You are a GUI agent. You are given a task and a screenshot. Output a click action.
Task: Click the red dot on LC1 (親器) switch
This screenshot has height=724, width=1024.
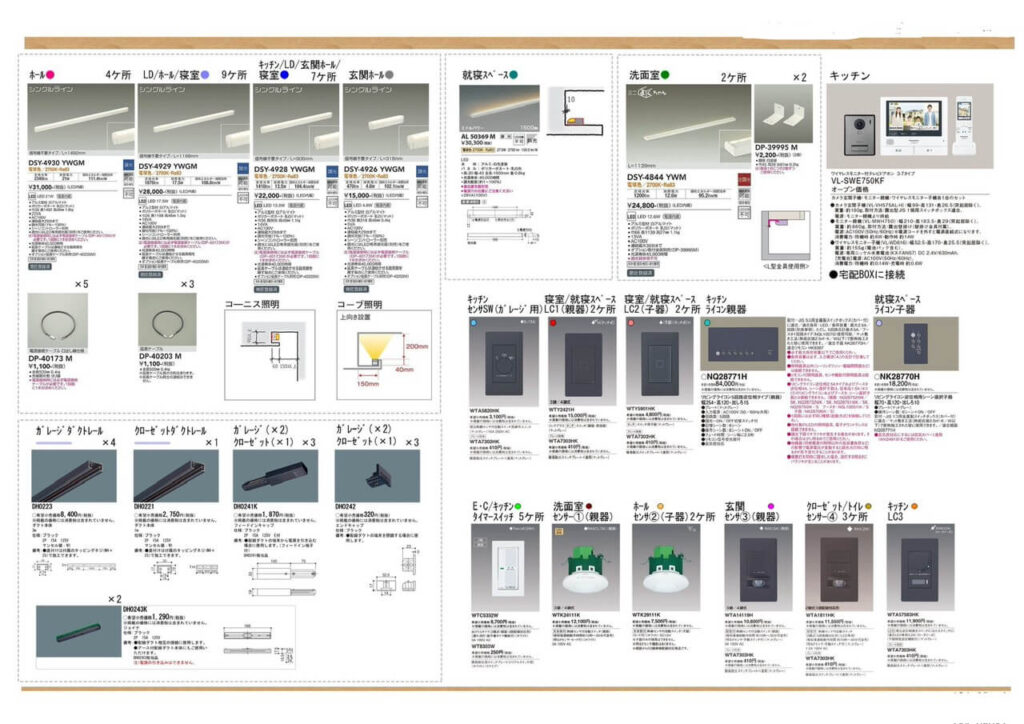point(553,323)
